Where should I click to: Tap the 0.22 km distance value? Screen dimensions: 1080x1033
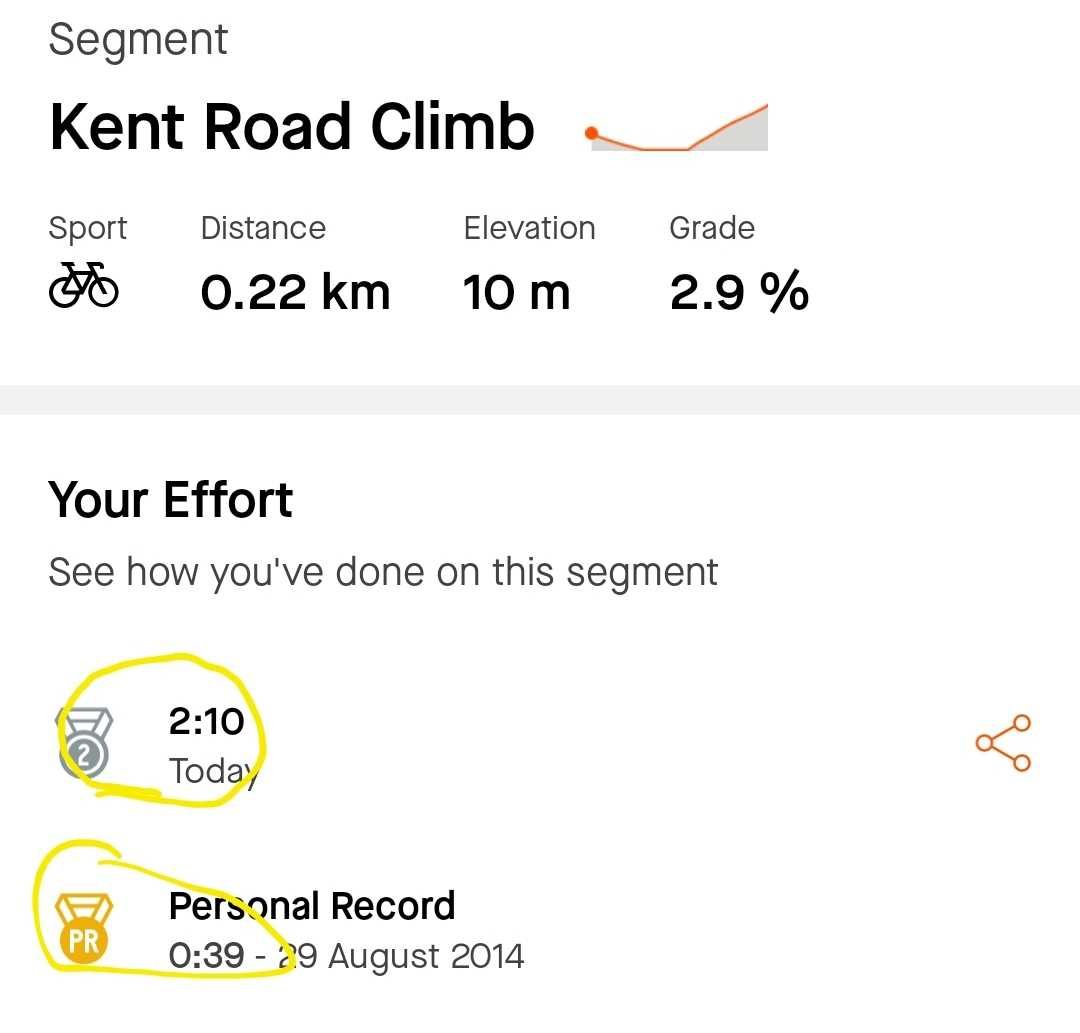pos(295,292)
